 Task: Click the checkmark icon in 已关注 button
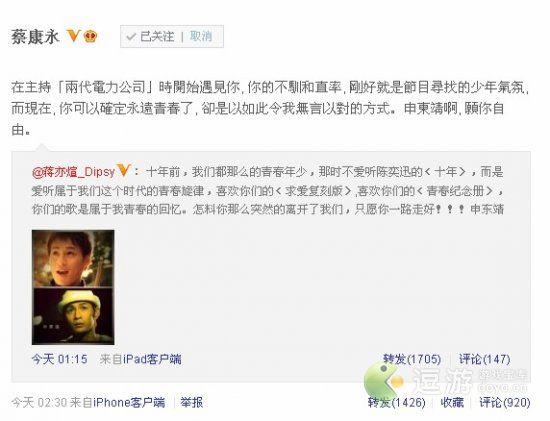(x=131, y=36)
